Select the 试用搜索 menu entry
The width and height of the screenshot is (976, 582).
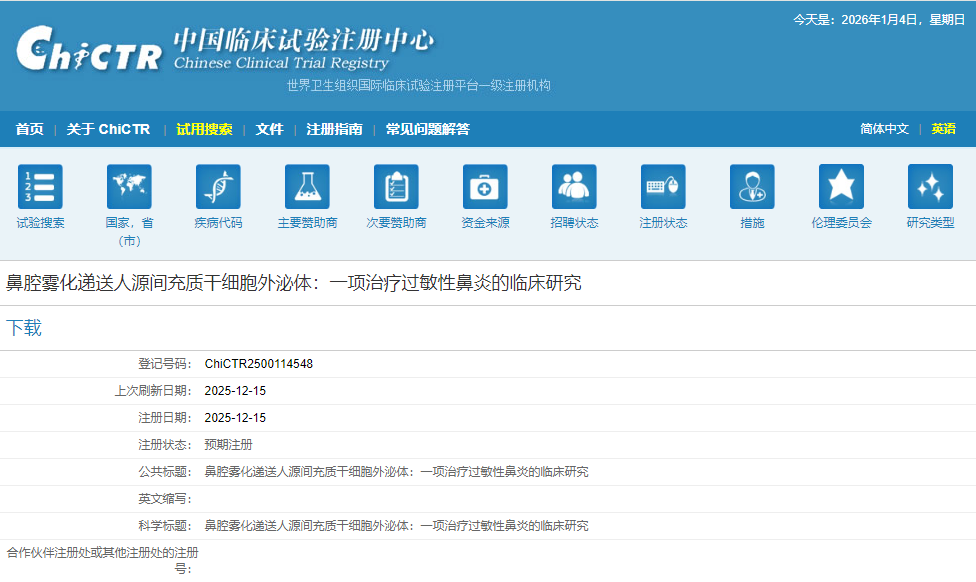[205, 129]
